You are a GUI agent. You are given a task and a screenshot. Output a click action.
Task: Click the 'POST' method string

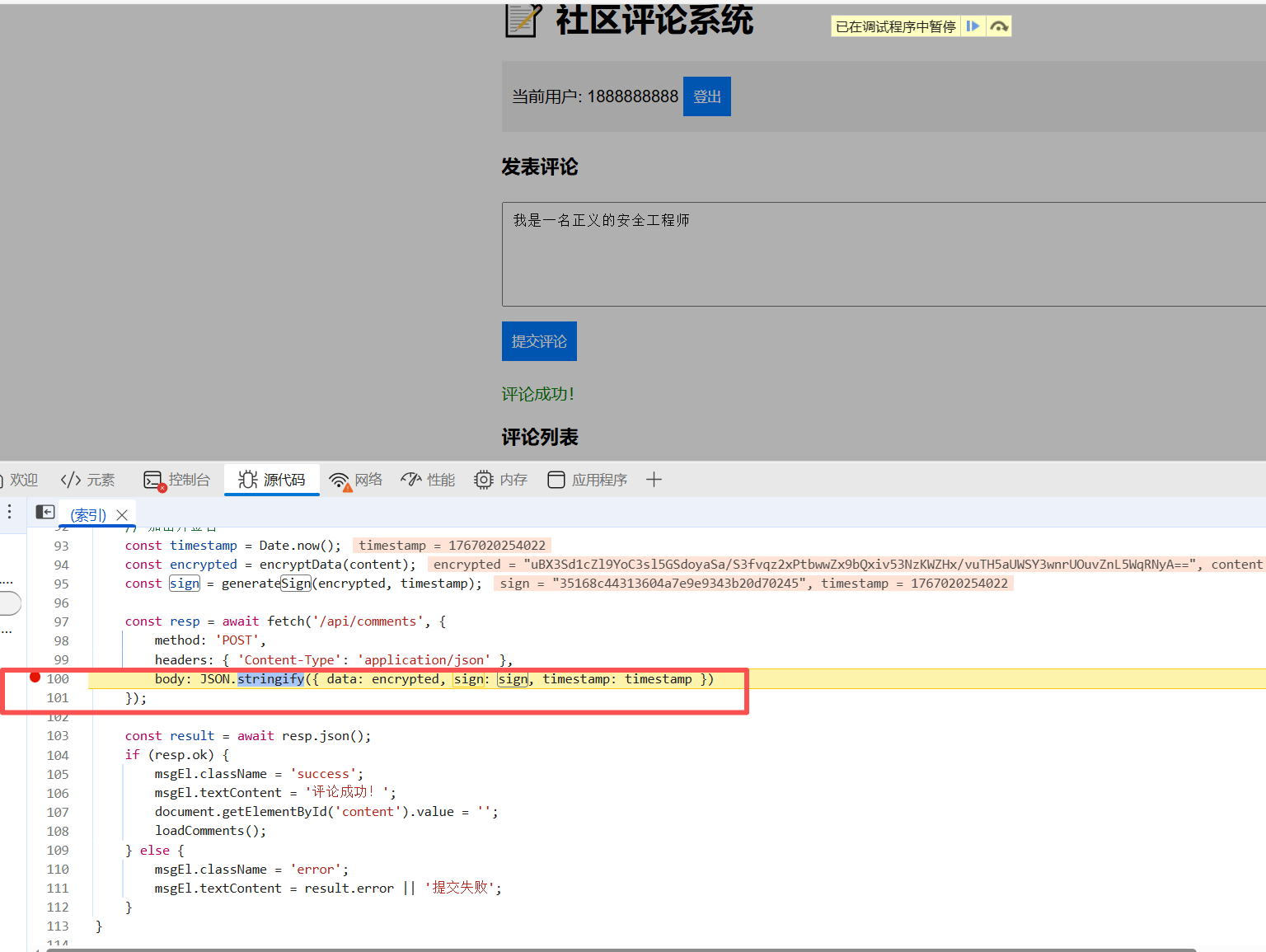point(237,640)
